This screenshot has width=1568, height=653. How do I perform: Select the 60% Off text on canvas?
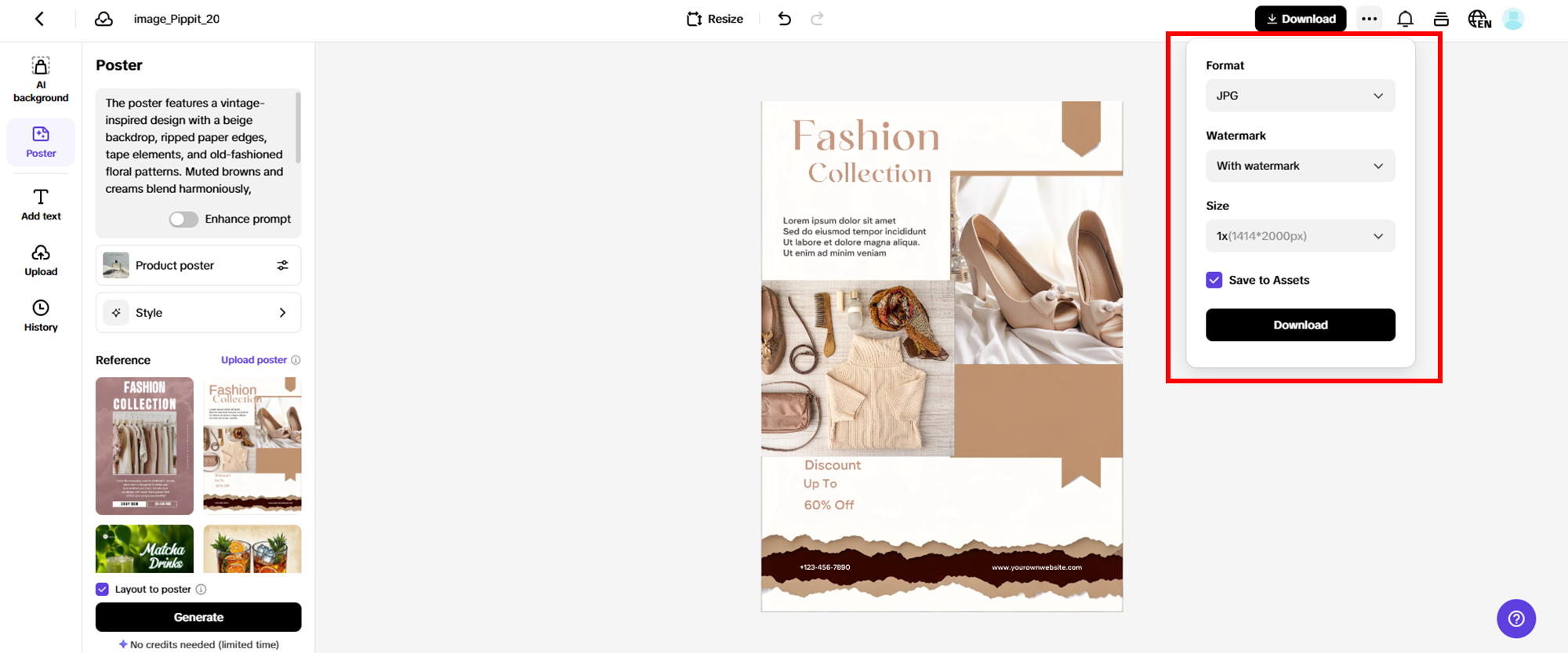[829, 505]
